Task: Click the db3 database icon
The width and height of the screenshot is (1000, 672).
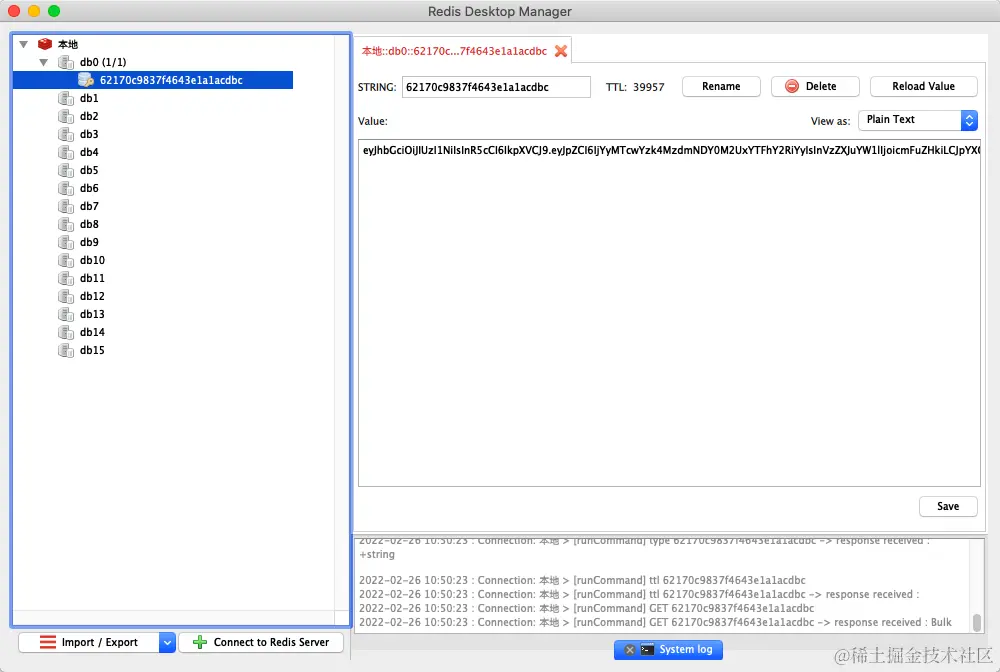Action: pos(66,134)
